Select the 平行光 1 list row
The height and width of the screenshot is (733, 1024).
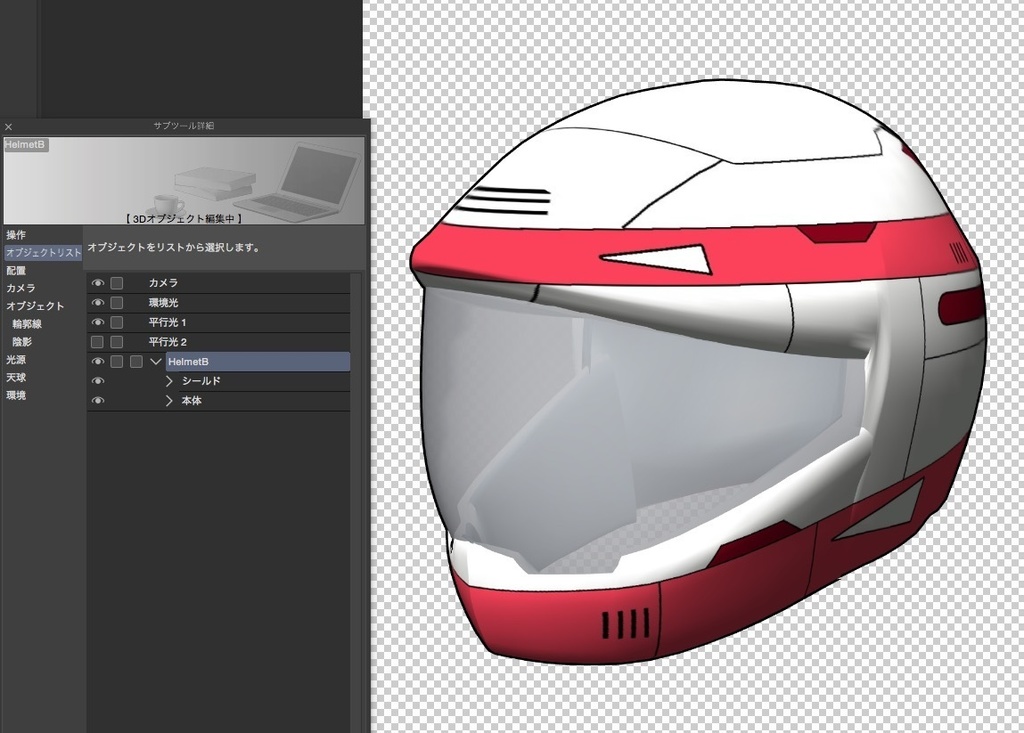pyautogui.click(x=219, y=322)
